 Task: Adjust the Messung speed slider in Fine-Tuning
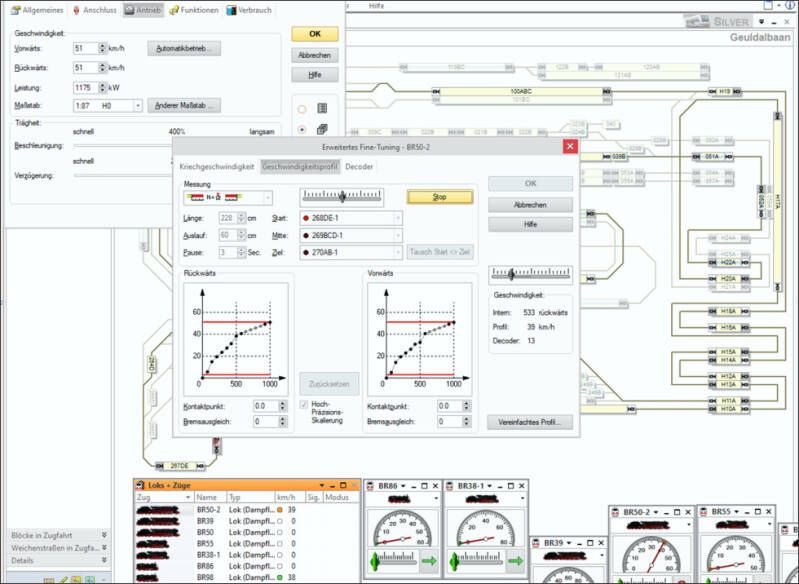point(341,196)
